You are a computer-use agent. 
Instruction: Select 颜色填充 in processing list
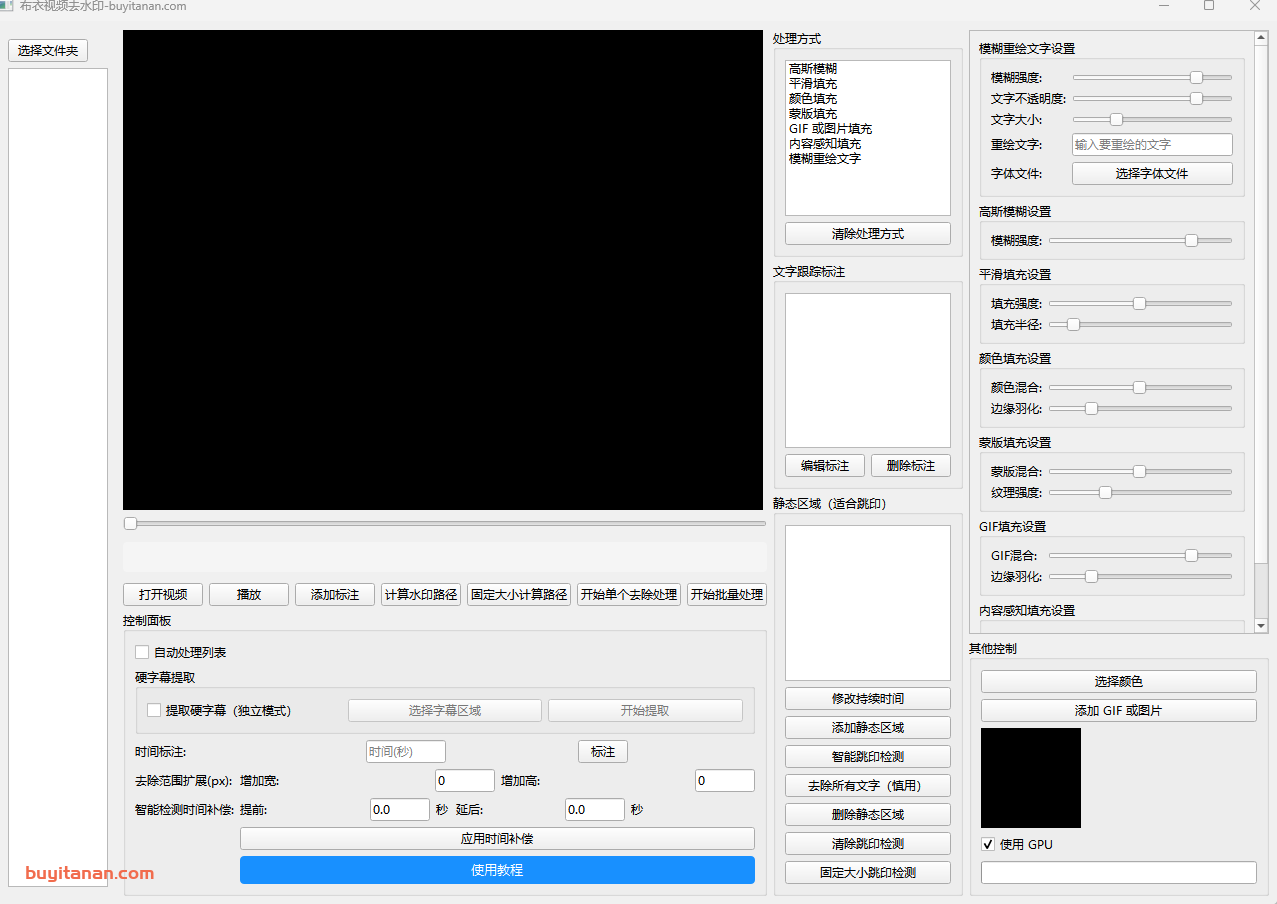[x=813, y=99]
